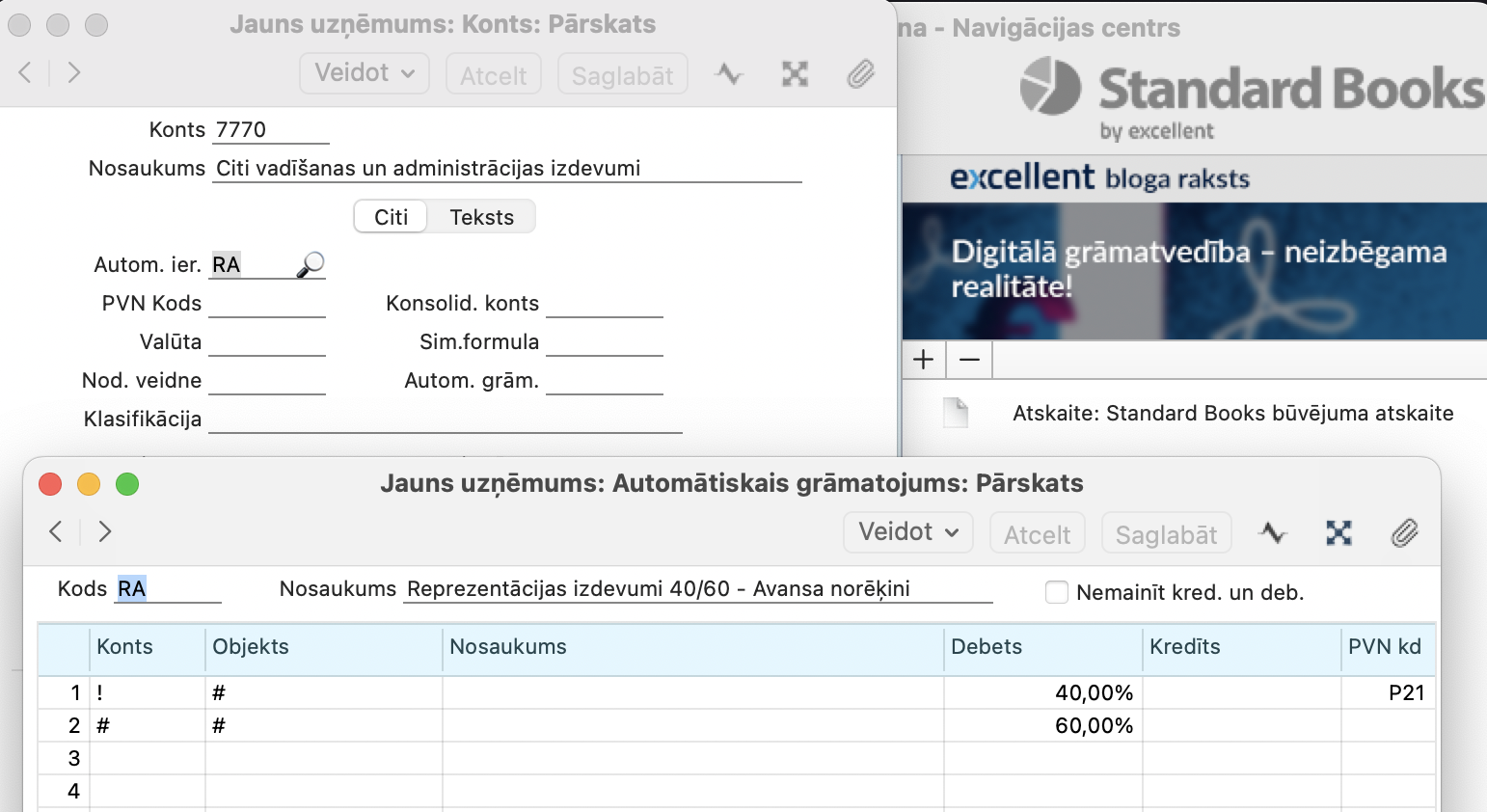Open the Veidot dropdown in Konts window
The height and width of the screenshot is (812, 1487).
pyautogui.click(x=364, y=73)
